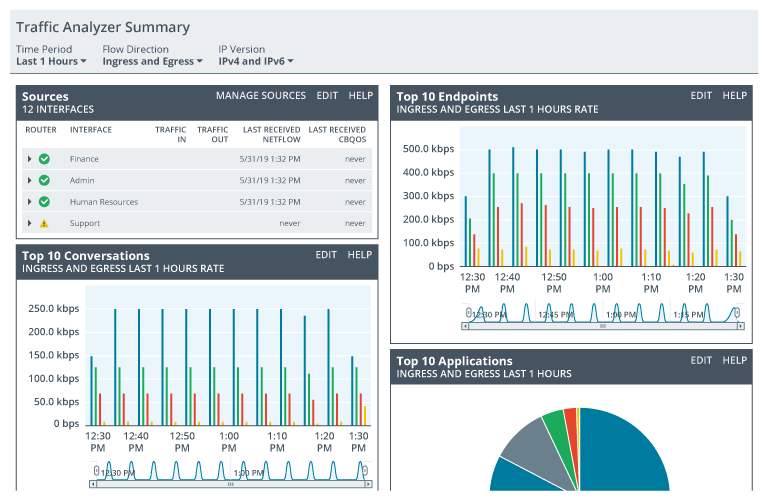Click the Conversations timeline scrollbar thumb
The image size is (768, 500).
point(231,484)
